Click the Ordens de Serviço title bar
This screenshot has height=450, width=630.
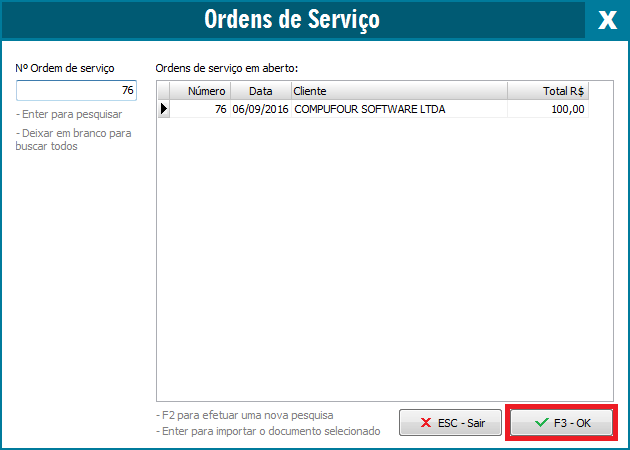292,20
